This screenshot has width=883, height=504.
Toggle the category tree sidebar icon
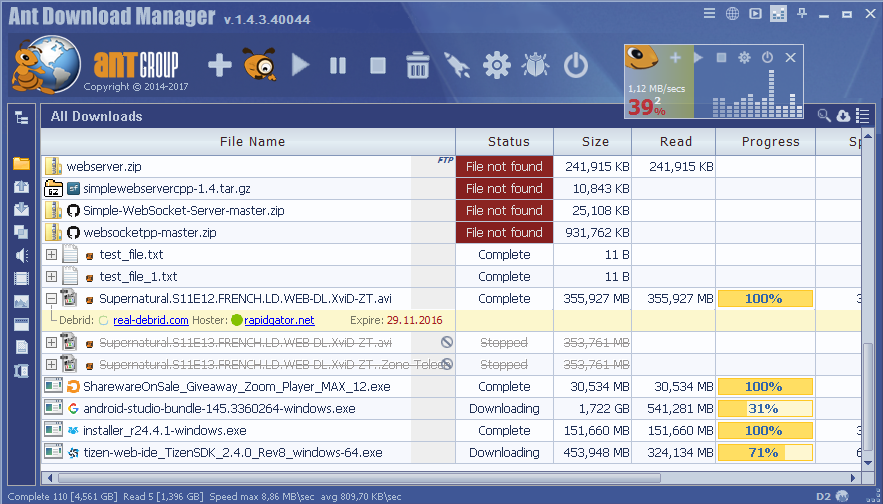21,117
